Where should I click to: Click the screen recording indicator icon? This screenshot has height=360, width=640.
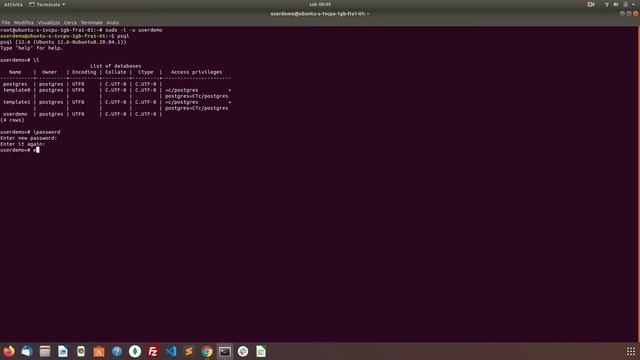click(x=591, y=4)
